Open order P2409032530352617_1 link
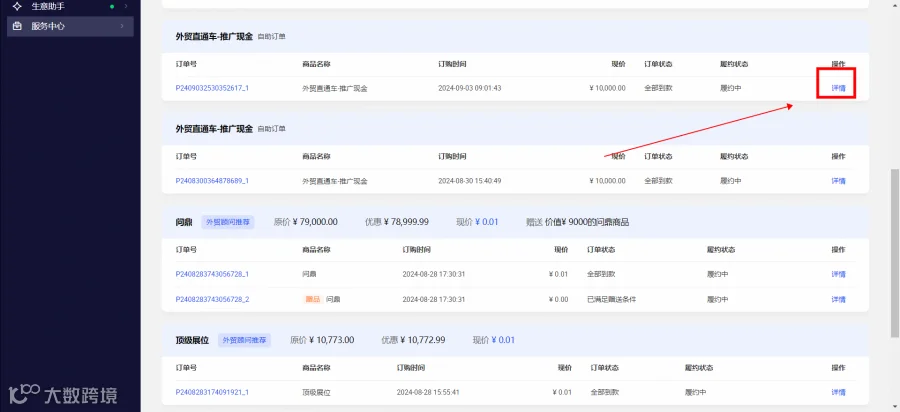The image size is (900, 412). (212, 88)
